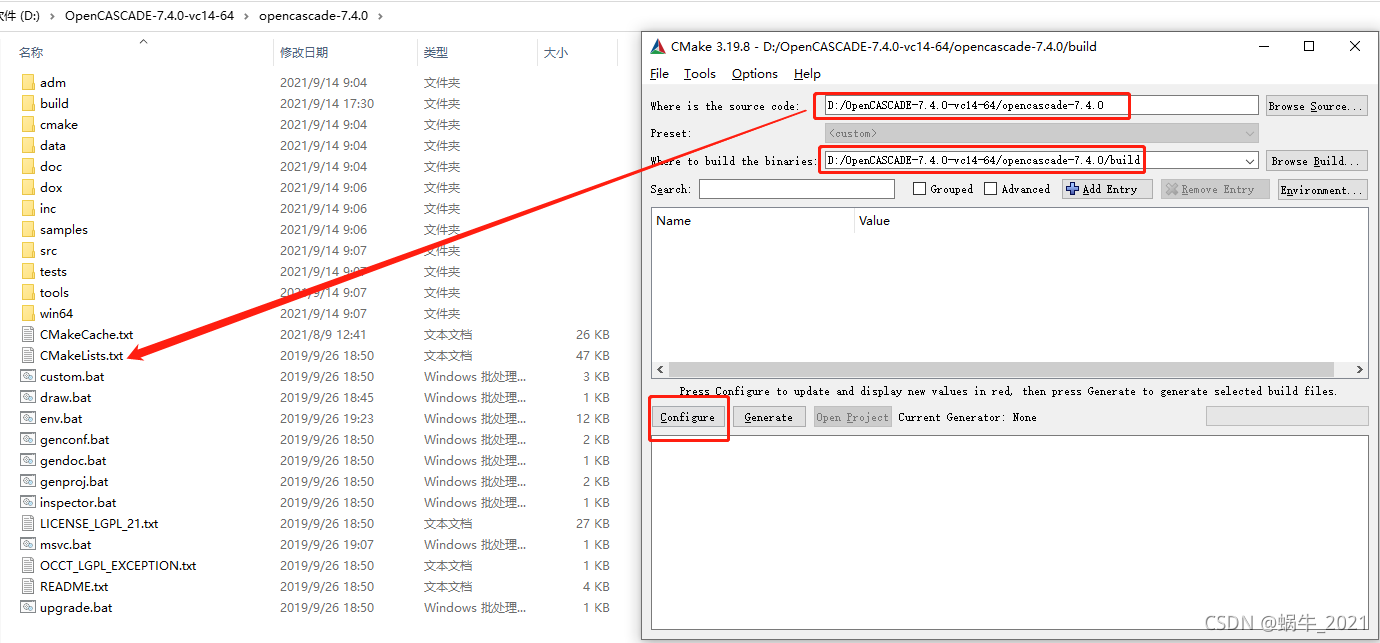Open the Help menu in CMake

pos(807,74)
